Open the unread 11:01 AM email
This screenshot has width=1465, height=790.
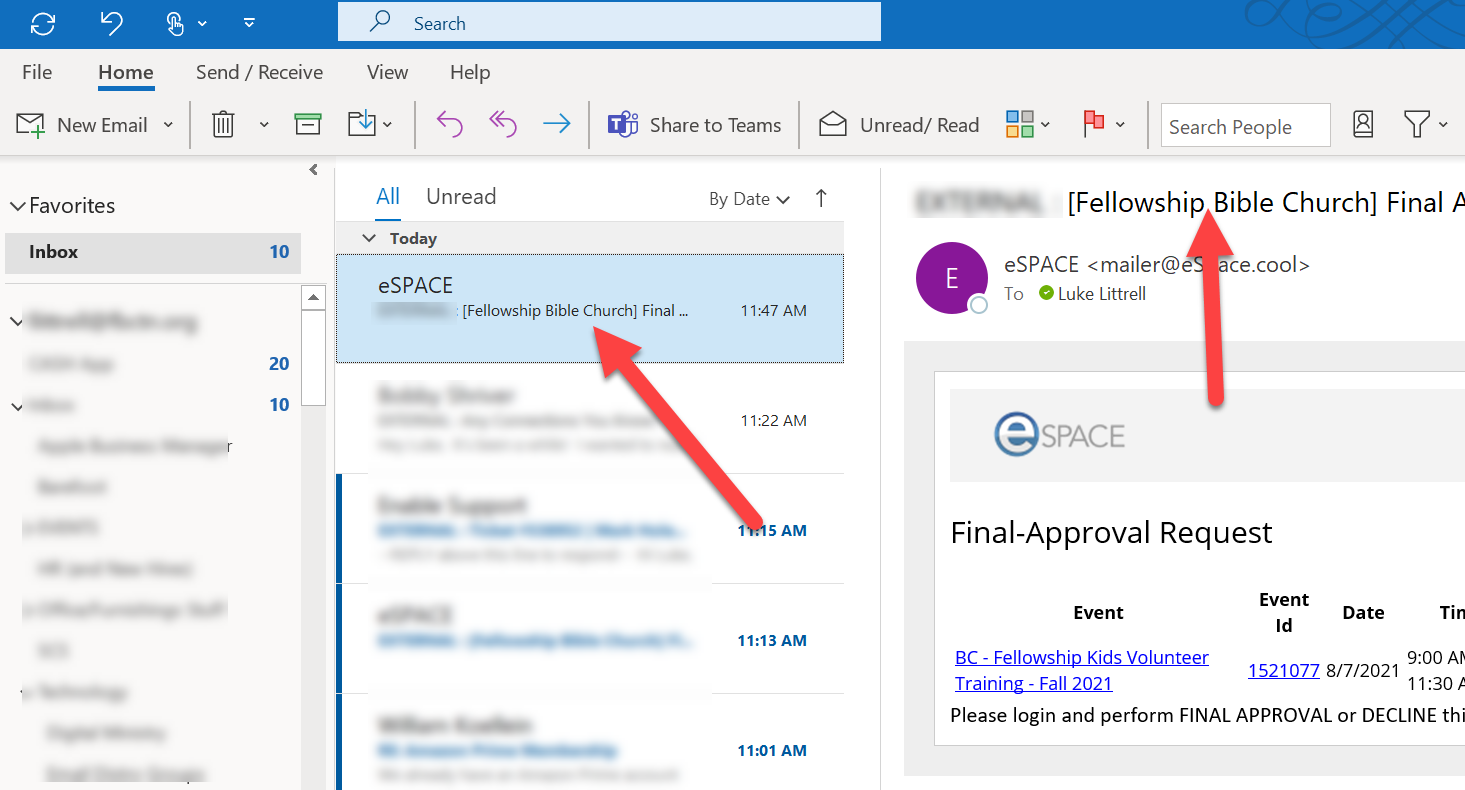(x=590, y=741)
